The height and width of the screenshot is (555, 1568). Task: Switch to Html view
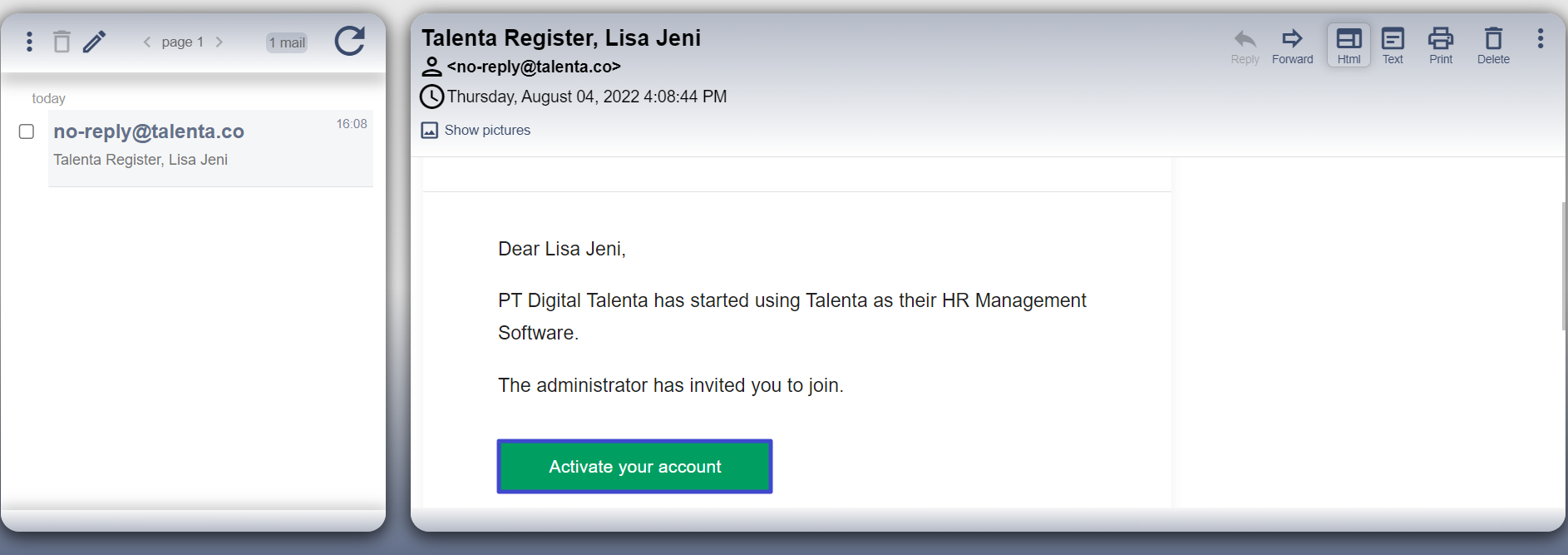[1349, 47]
